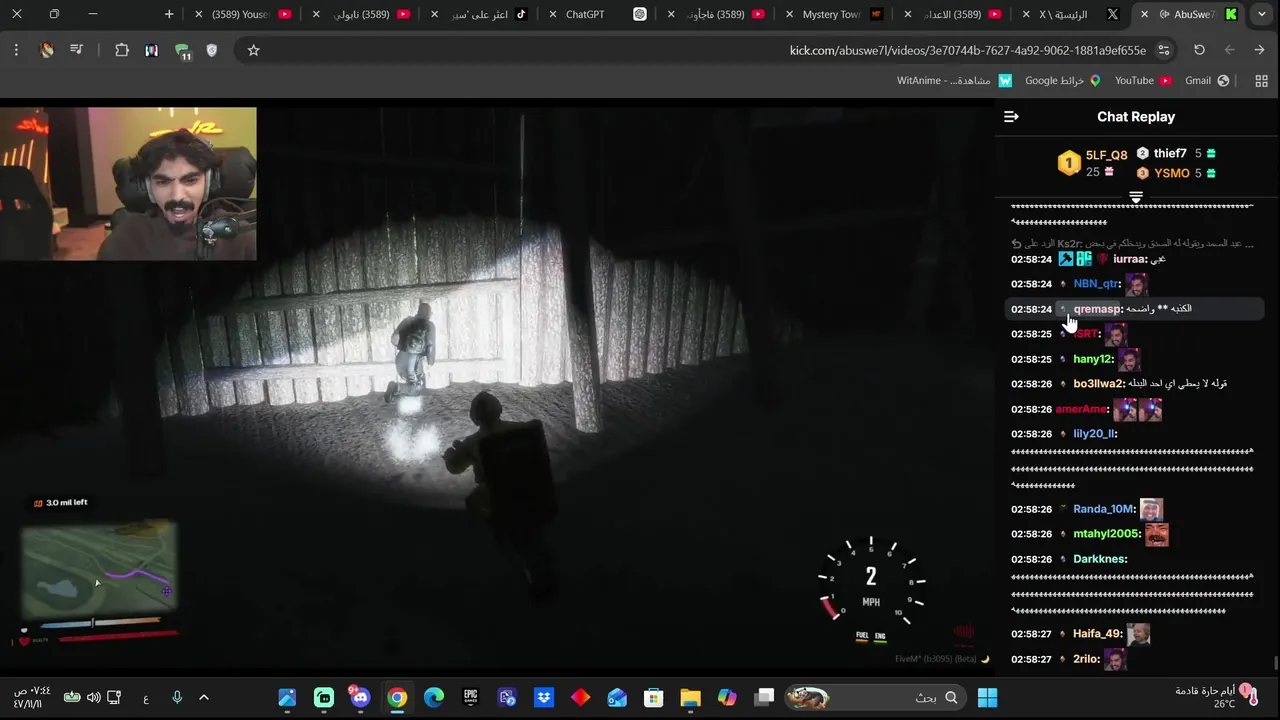Open the media controls icon in toolbar
This screenshot has width=1280, height=720.
pos(76,50)
